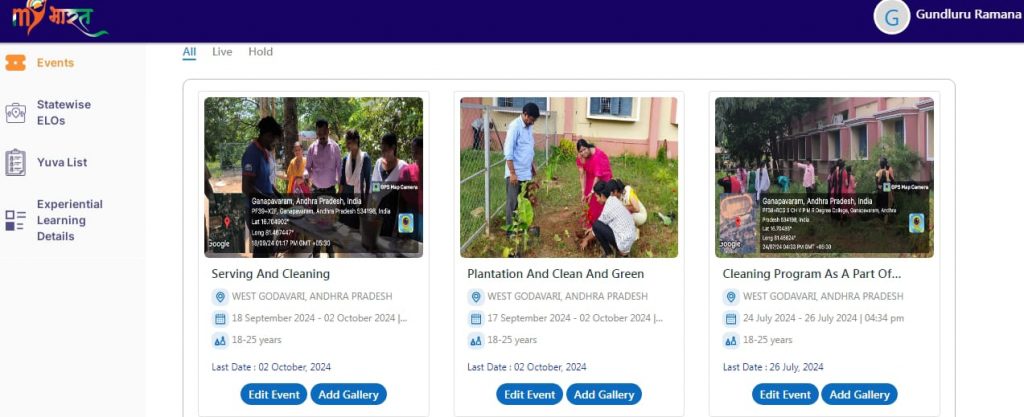The width and height of the screenshot is (1024, 417).
Task: Edit the Serving And Cleaning event
Action: (x=273, y=395)
